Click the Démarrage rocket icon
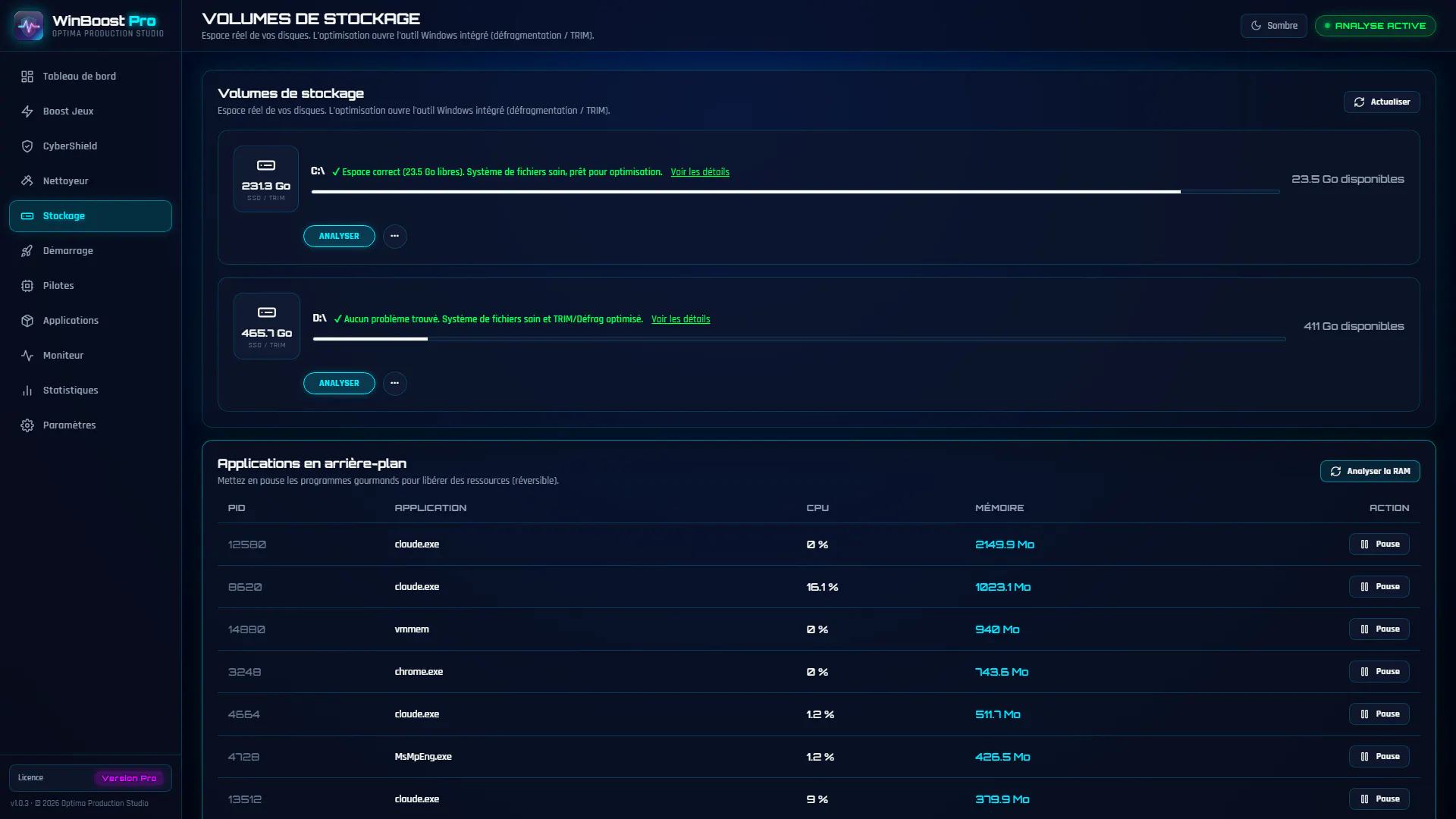 click(x=27, y=251)
